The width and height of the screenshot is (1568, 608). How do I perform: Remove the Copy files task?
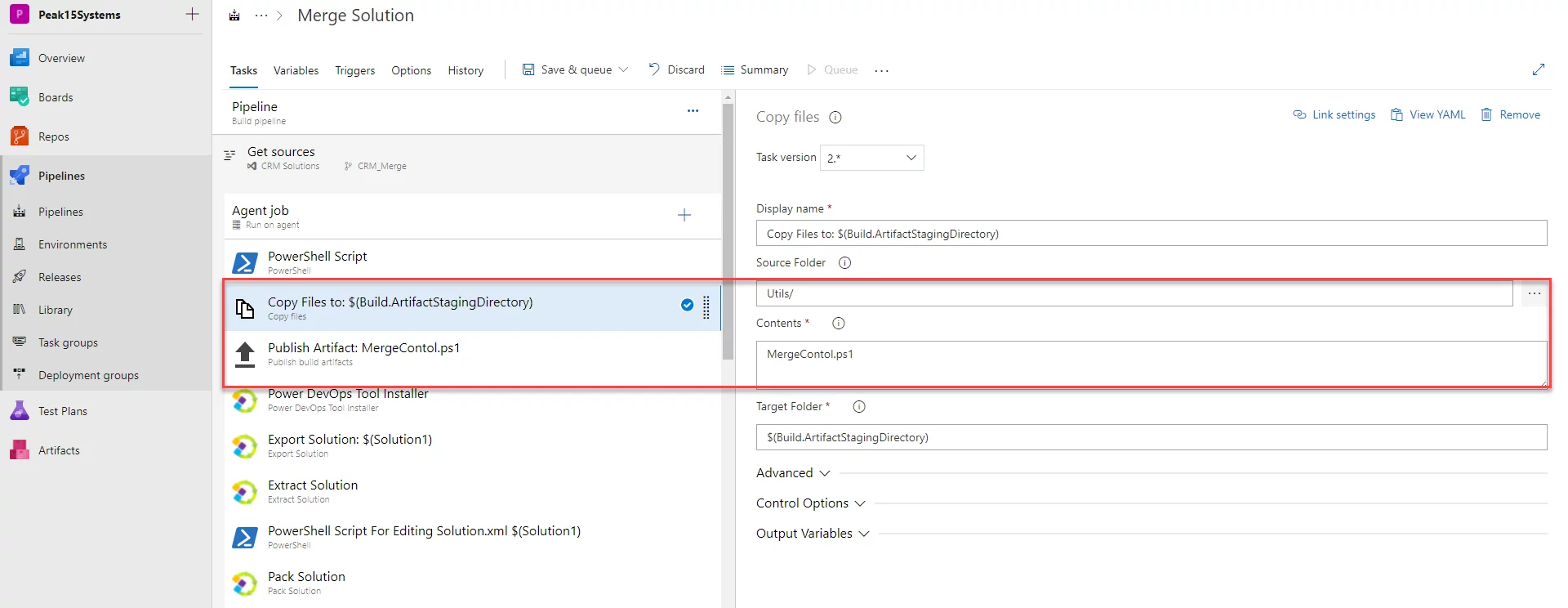pos(1511,114)
